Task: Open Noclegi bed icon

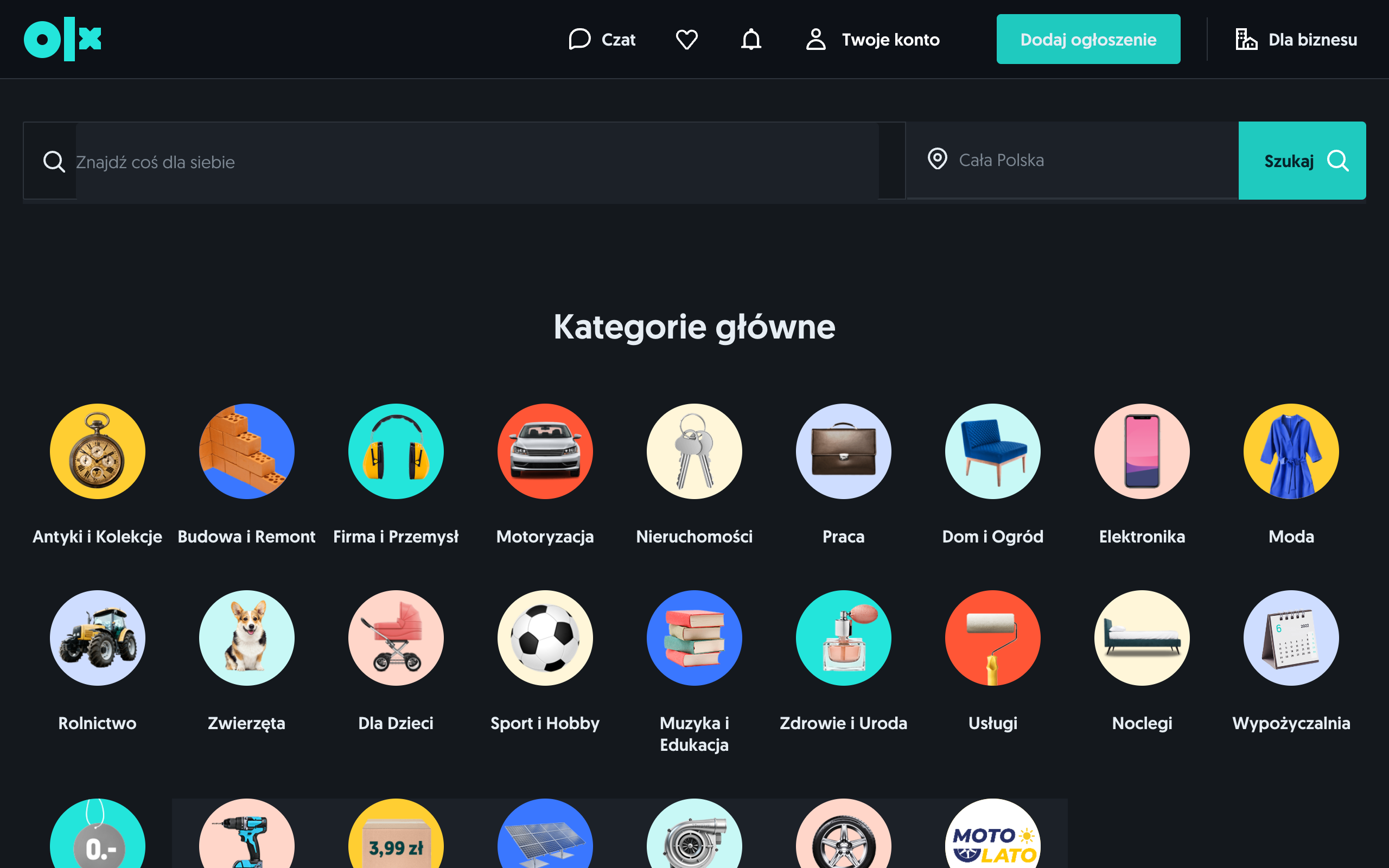Action: 1142,638
